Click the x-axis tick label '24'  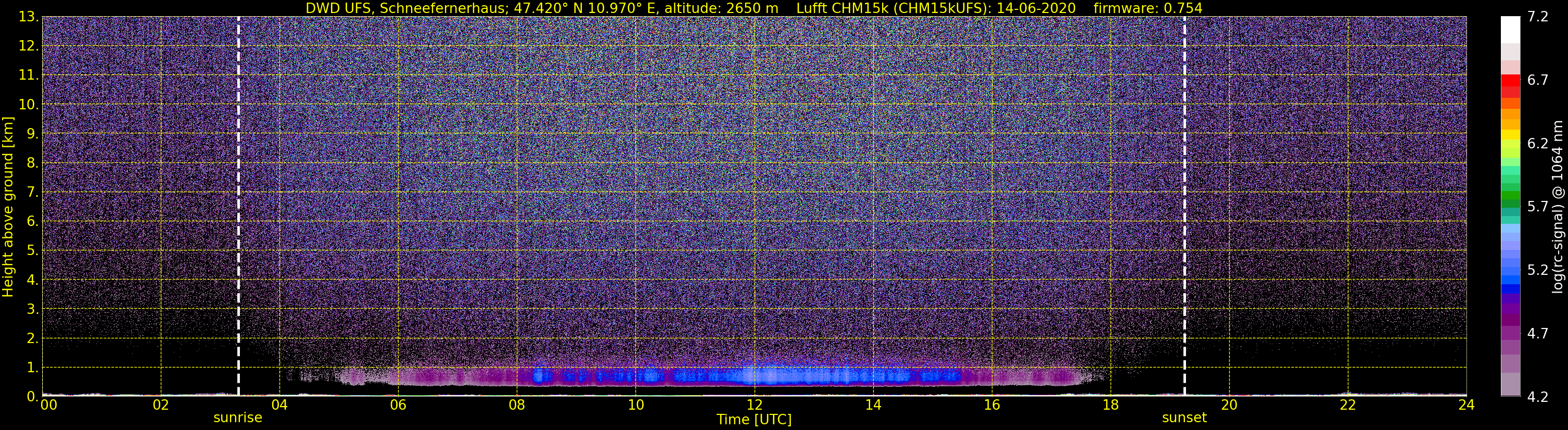pos(1467,405)
